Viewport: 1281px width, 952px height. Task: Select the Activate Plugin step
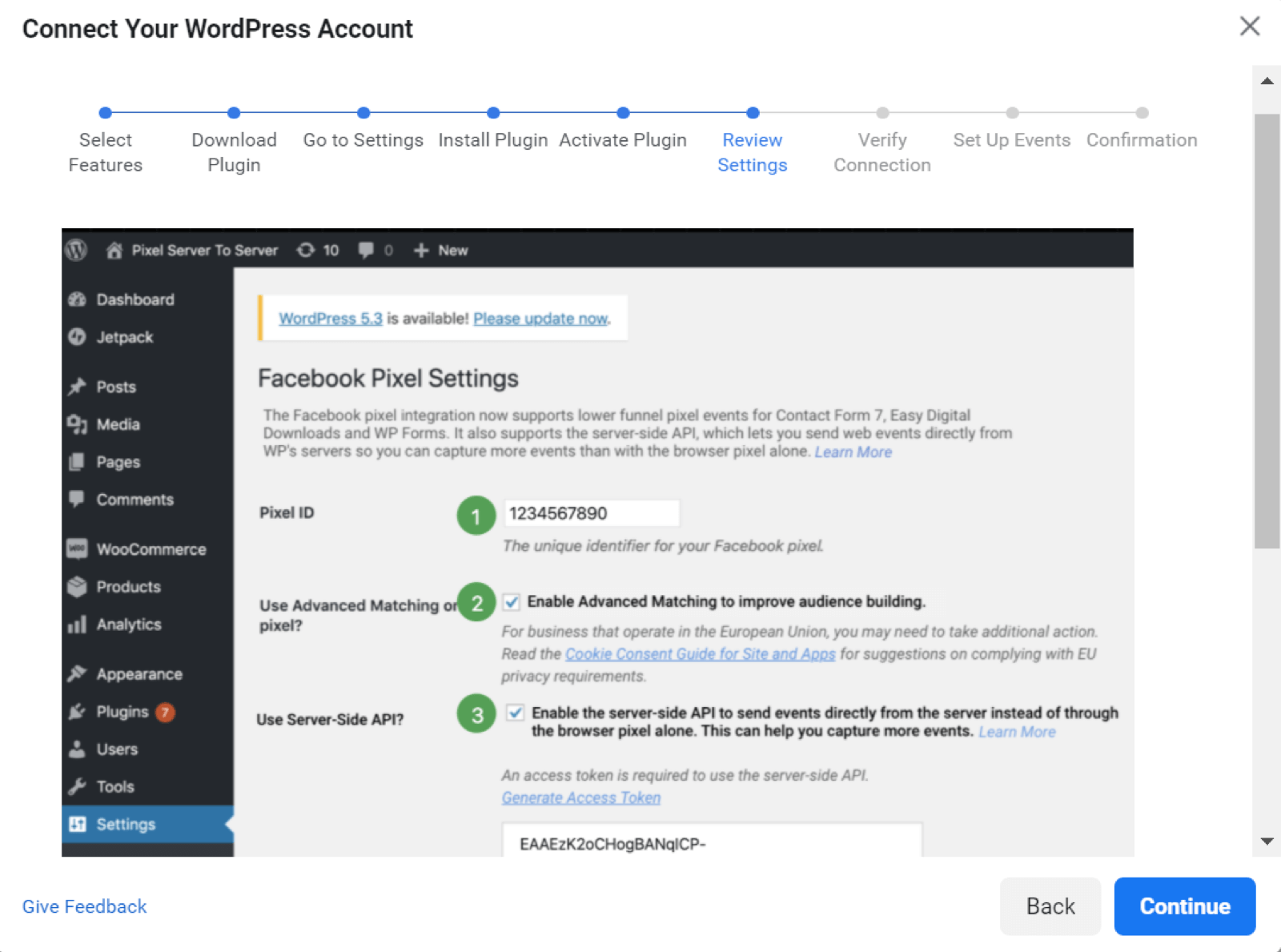[x=623, y=140]
